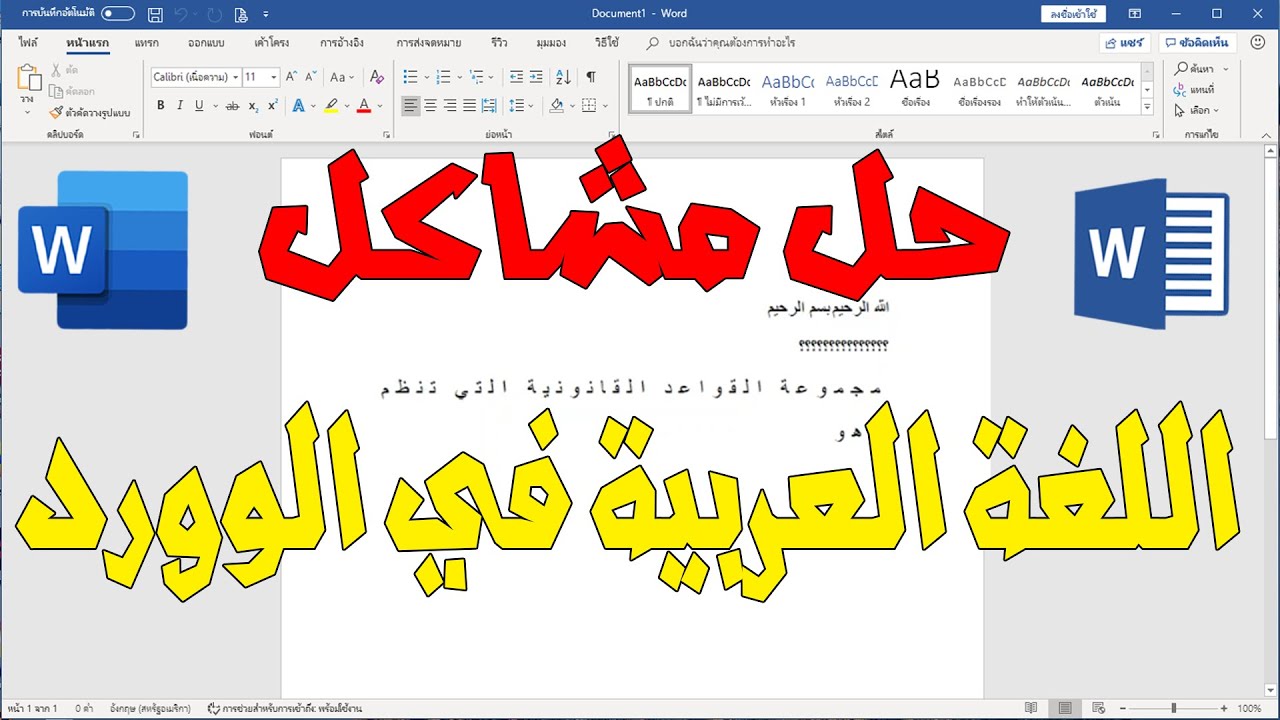Click the smiley feedback icon

click(x=1257, y=43)
